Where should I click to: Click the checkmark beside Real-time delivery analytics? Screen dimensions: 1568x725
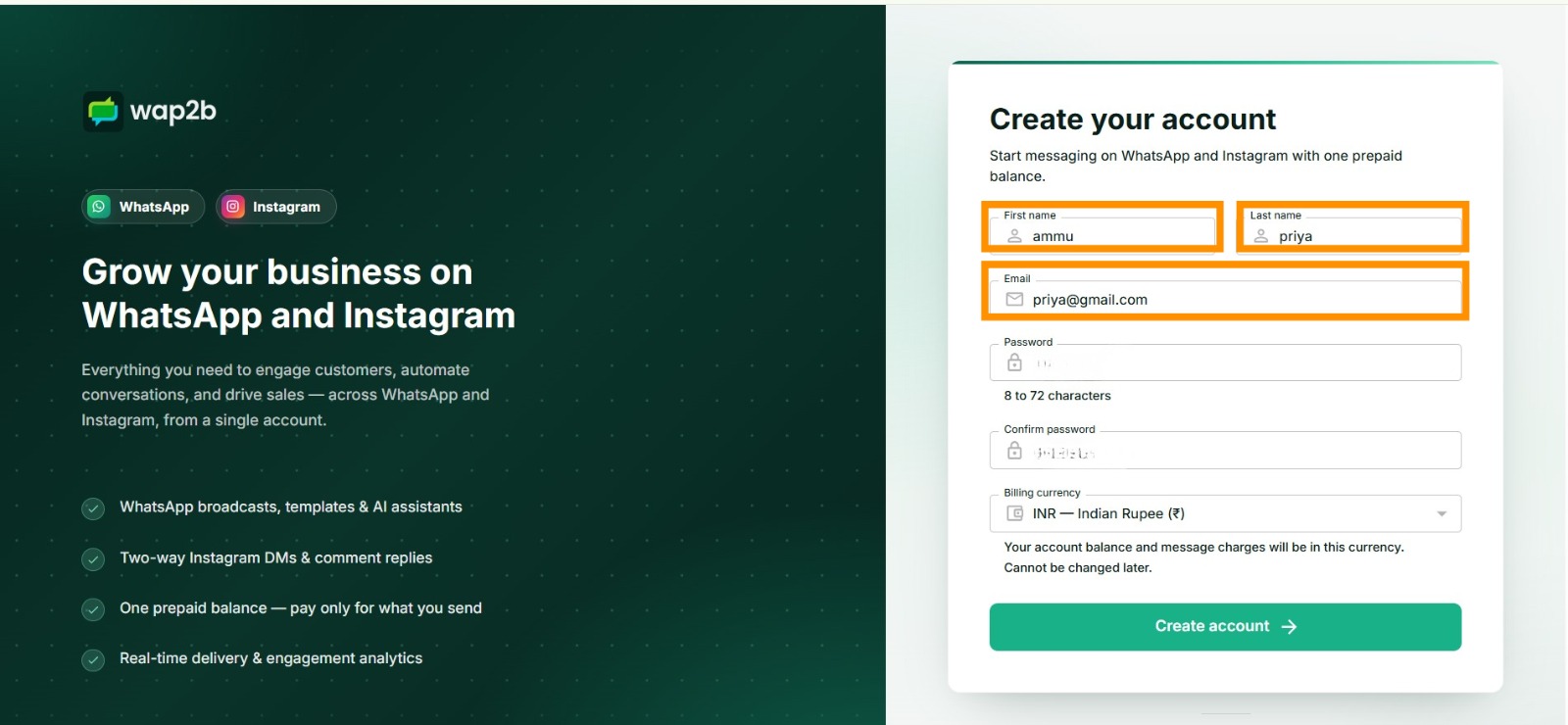pos(93,660)
